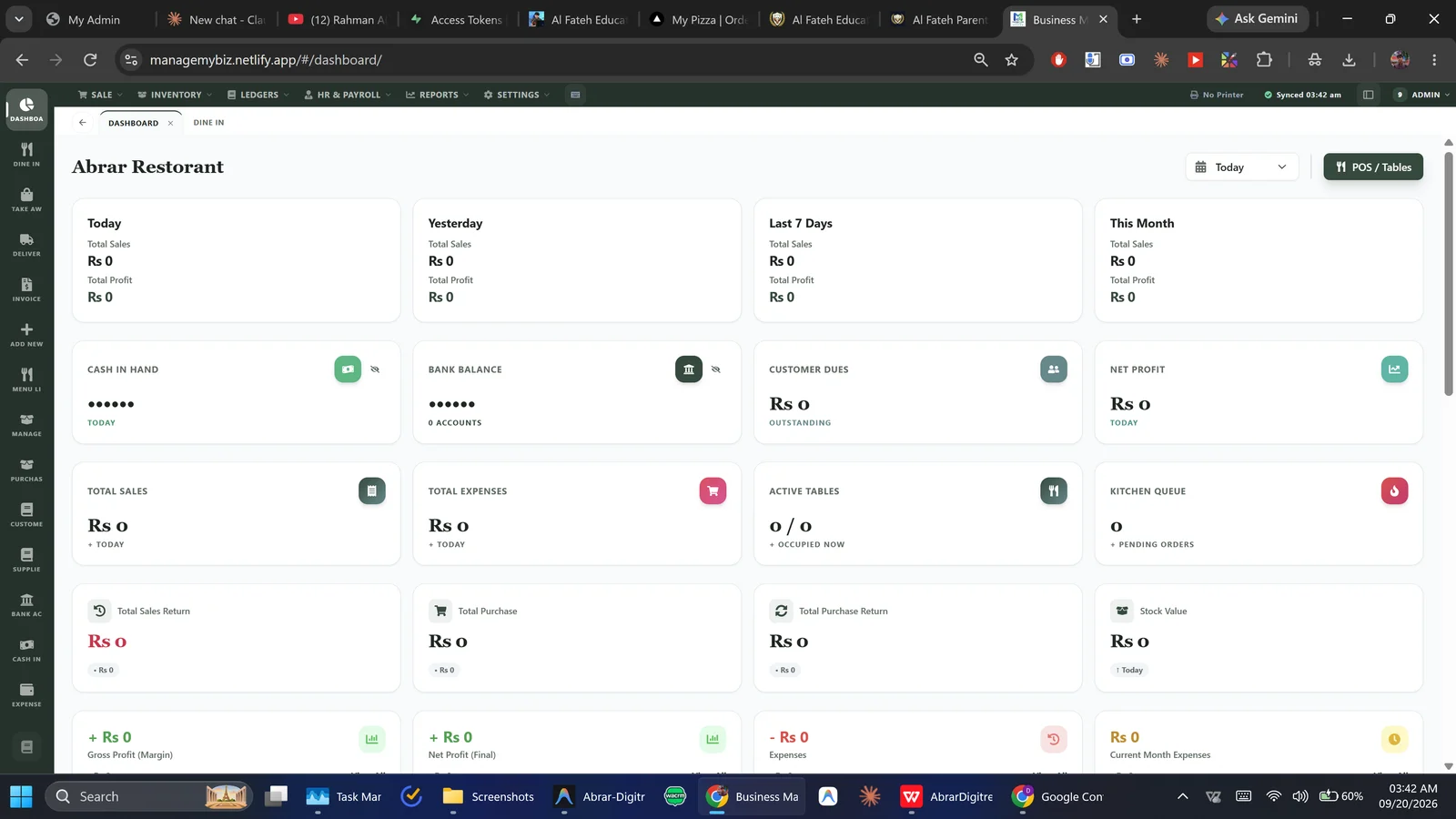The height and width of the screenshot is (819, 1456).
Task: Open the Windows Start menu
Action: click(21, 797)
